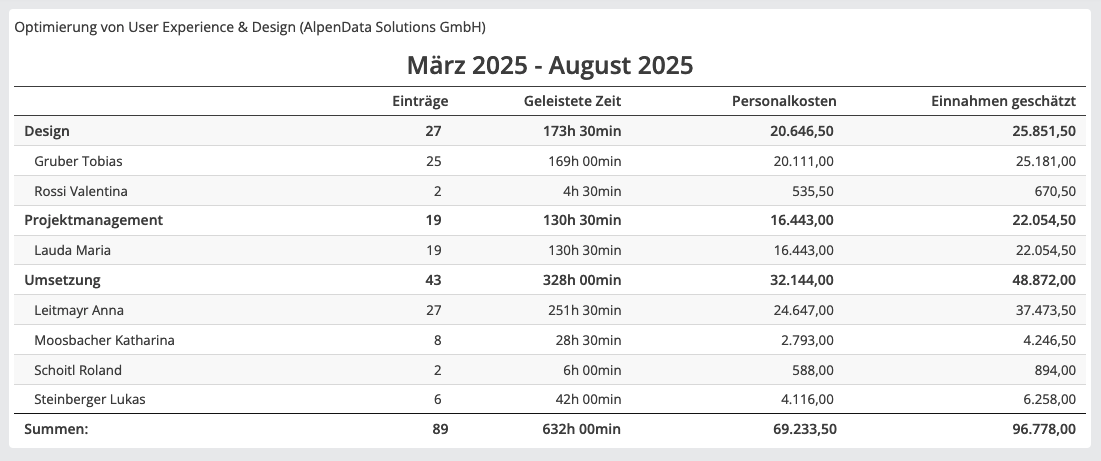Click on Rossi Valentina's name
This screenshot has width=1101, height=461.
pos(81,191)
